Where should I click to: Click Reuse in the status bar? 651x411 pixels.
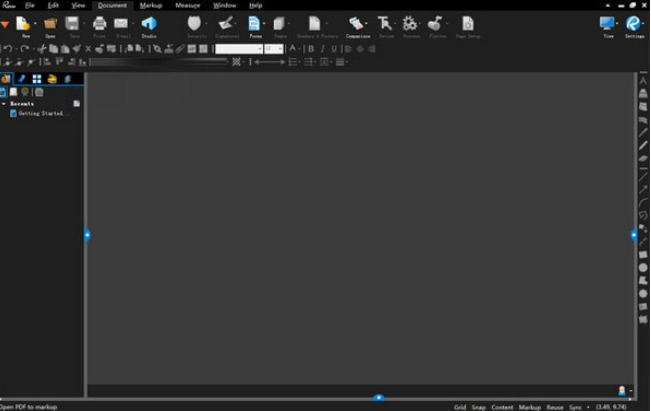click(x=554, y=407)
